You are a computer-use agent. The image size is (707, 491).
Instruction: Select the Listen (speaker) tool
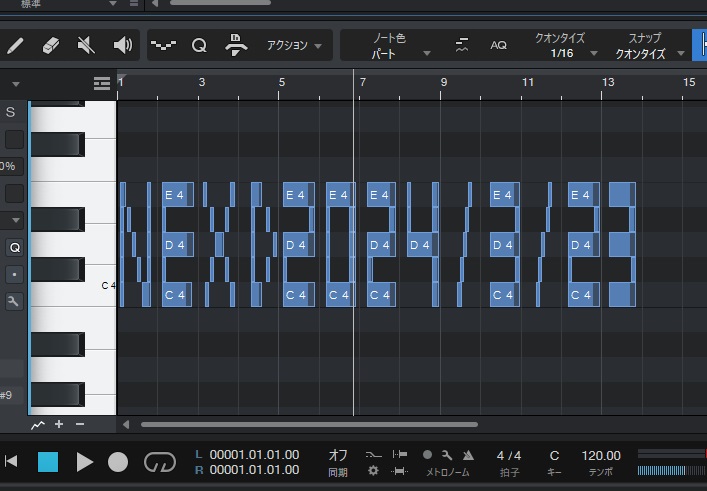pos(122,46)
